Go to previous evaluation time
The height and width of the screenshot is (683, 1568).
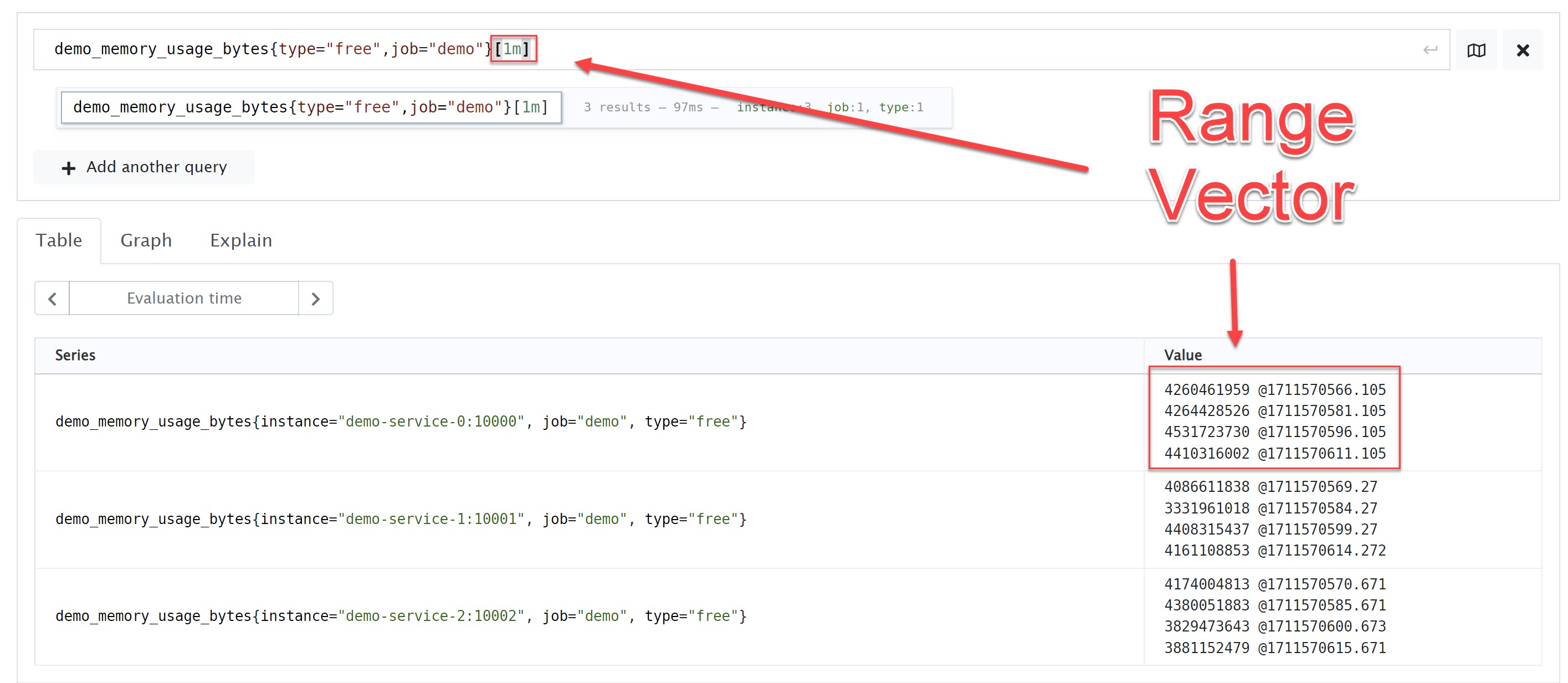[52, 298]
